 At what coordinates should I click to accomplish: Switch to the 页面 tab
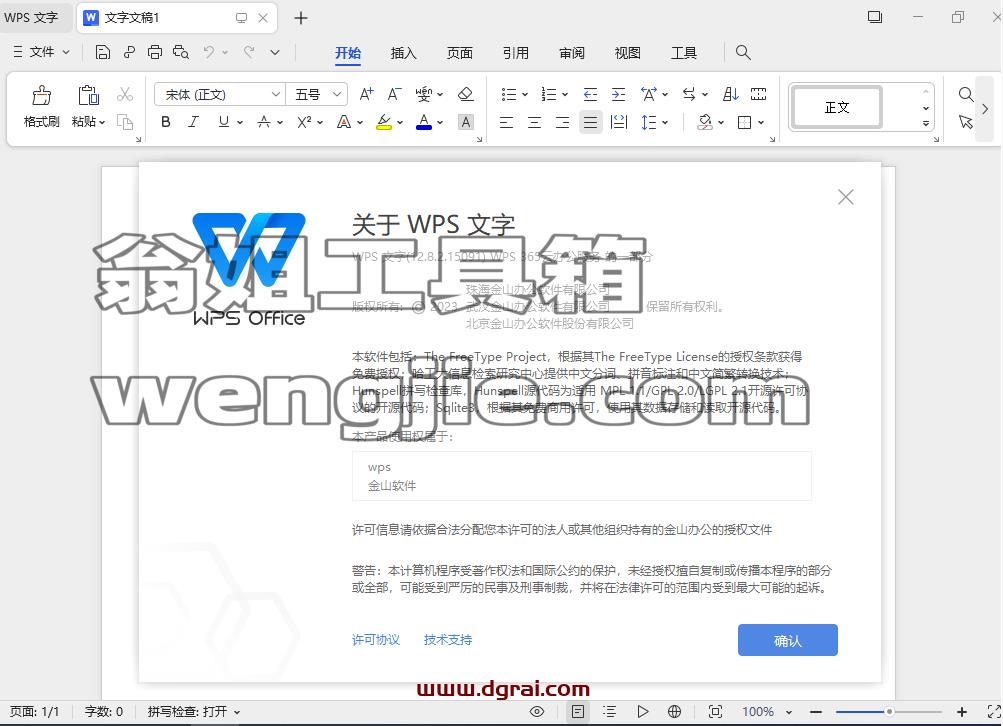[460, 53]
